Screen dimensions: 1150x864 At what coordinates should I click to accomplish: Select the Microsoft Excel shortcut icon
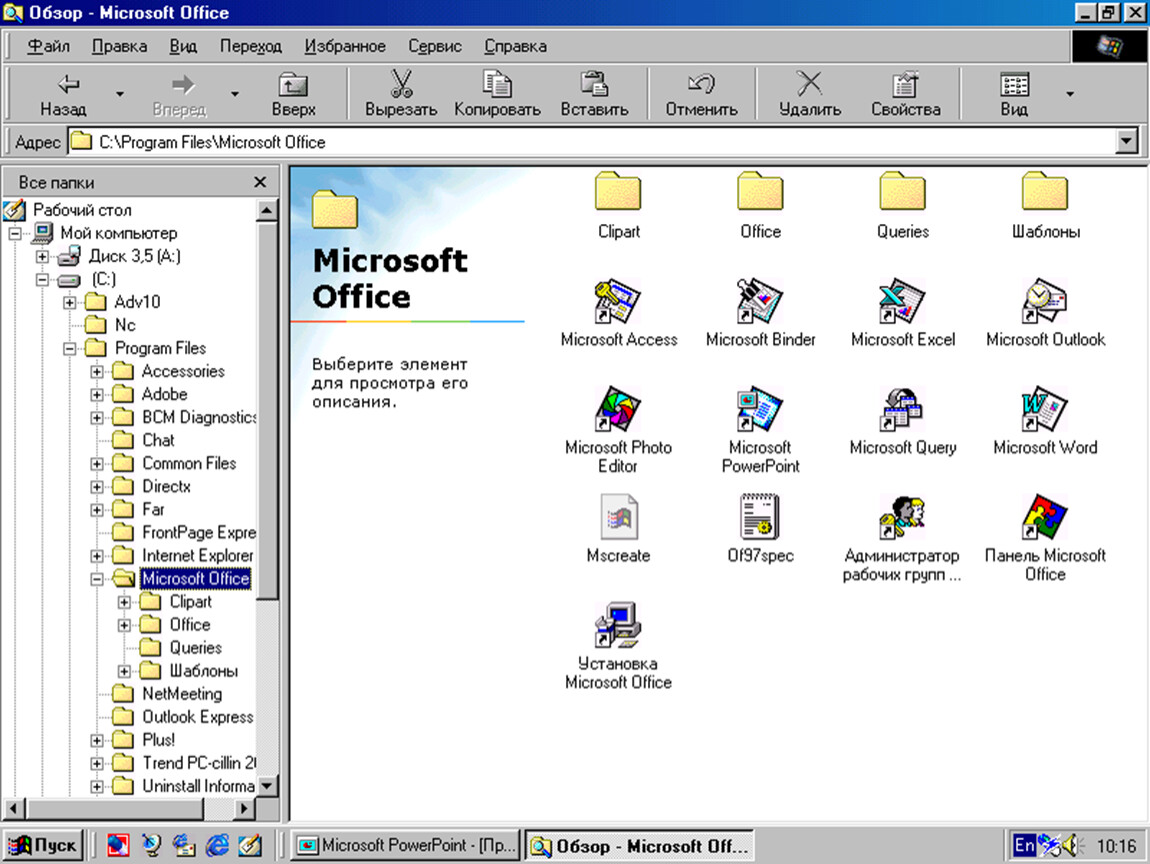coord(902,301)
